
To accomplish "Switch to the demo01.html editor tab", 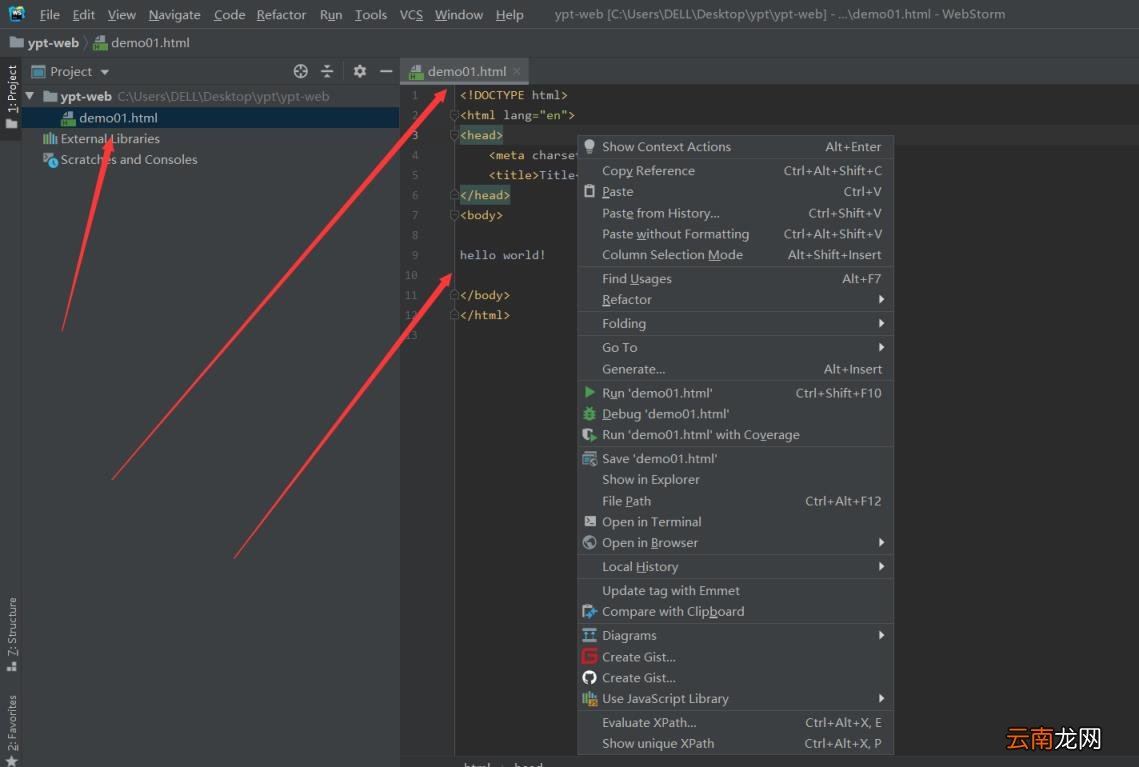I will click(466, 71).
